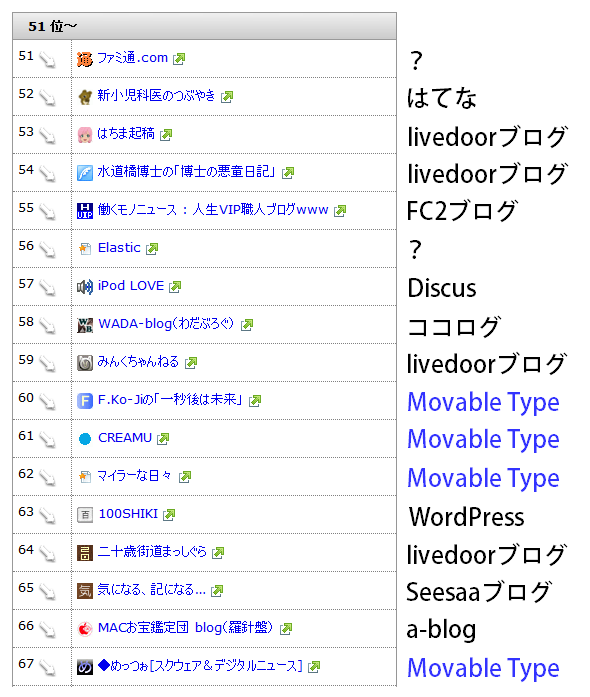Open 働くモノニュース：人生VIP職人ブログwww link
The height and width of the screenshot is (697, 590).
[x=213, y=209]
